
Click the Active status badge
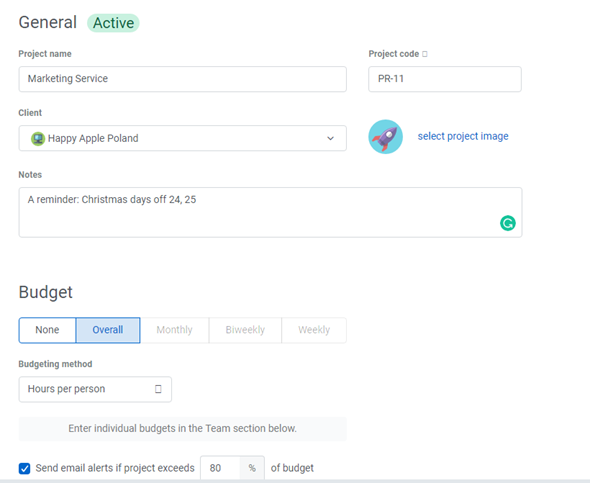[x=113, y=23]
